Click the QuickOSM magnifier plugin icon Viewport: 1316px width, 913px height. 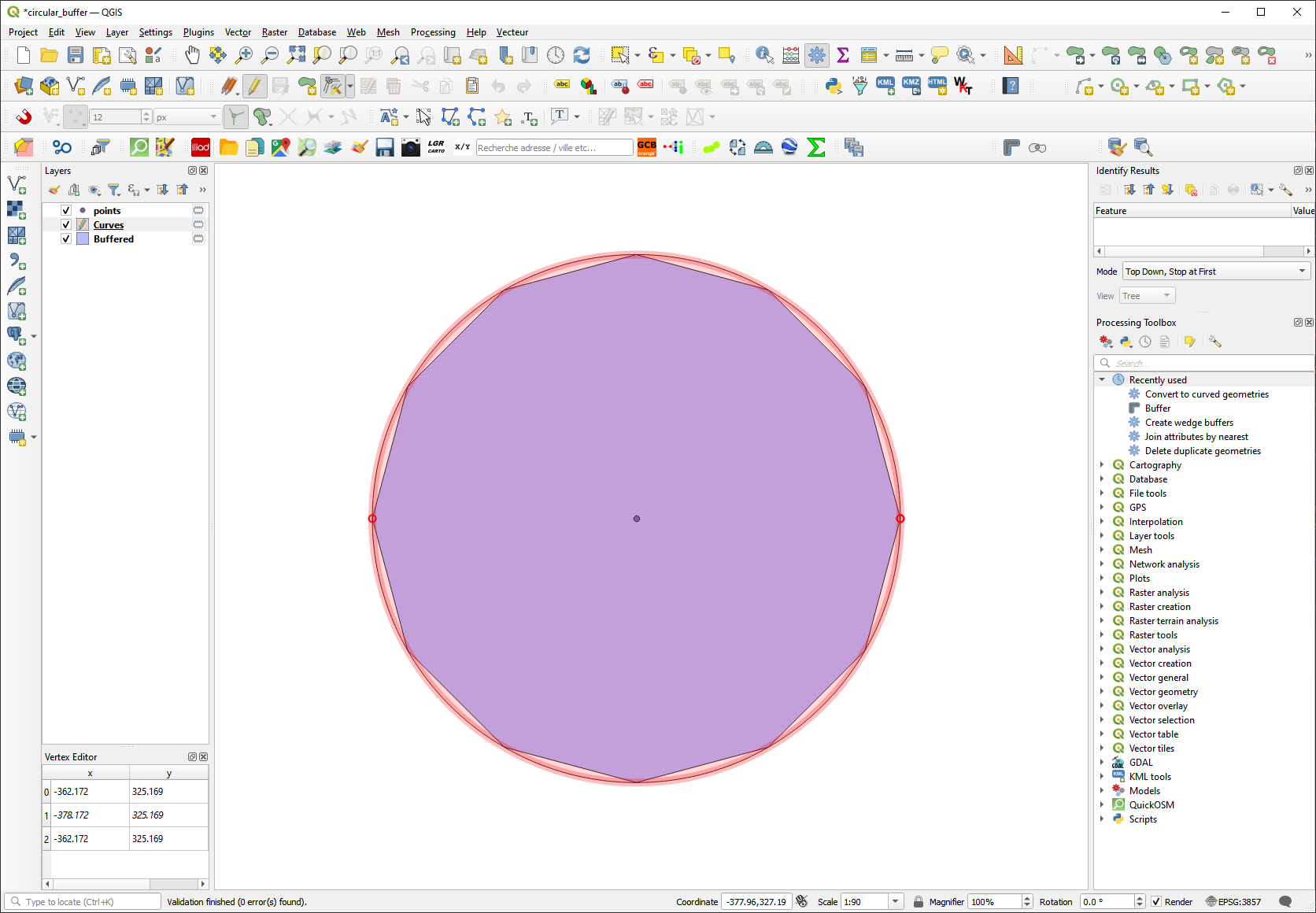coord(139,147)
